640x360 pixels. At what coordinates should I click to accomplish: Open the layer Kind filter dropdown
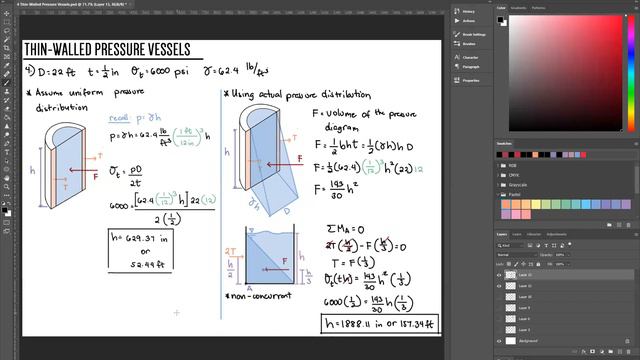[510, 245]
